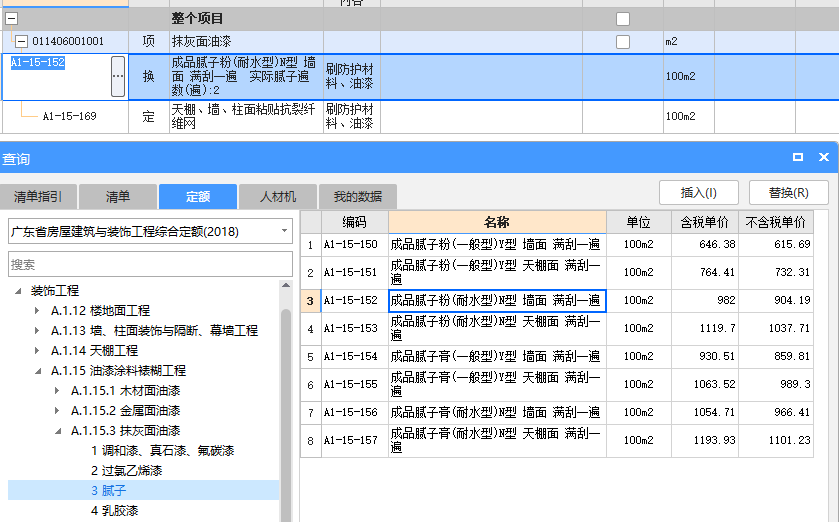839x522 pixels.
Task: Select quota row A1-15-156
Action: [x=557, y=412]
